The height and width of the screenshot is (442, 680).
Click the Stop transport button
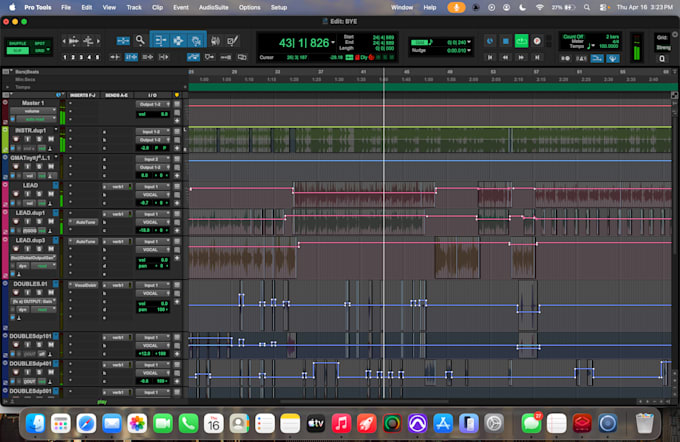pos(506,41)
